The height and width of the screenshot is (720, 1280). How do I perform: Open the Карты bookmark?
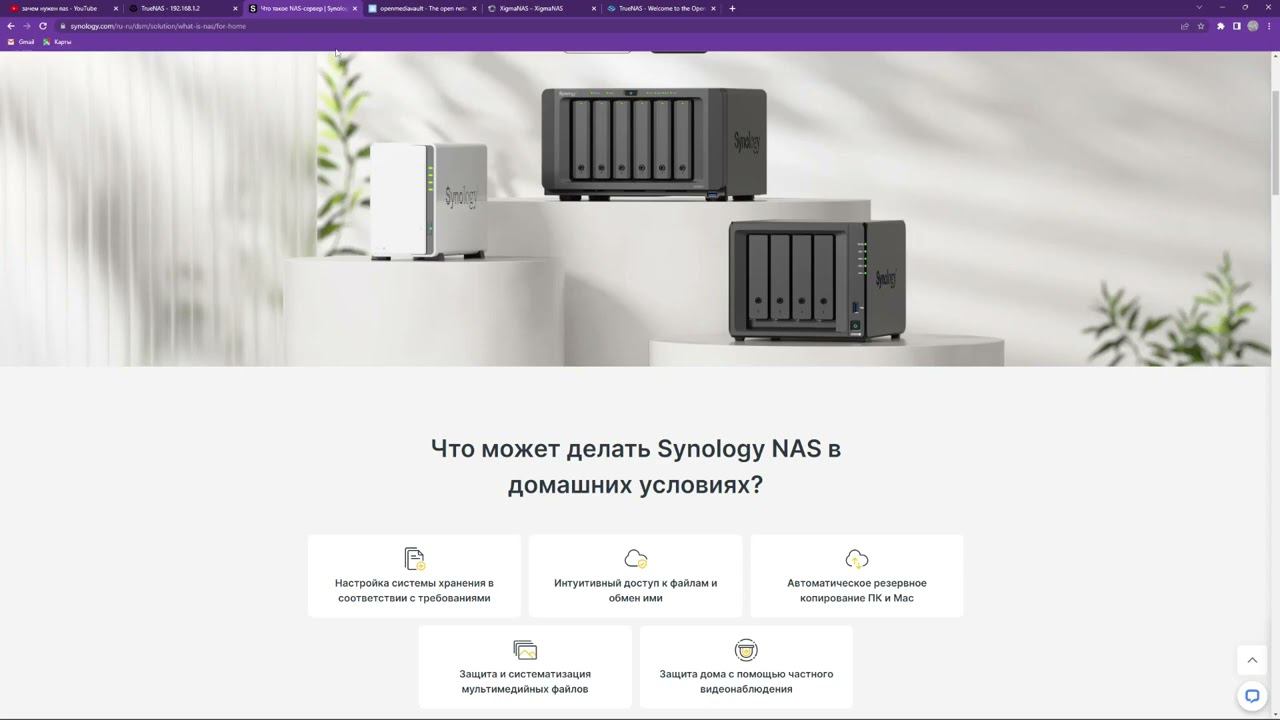57,42
